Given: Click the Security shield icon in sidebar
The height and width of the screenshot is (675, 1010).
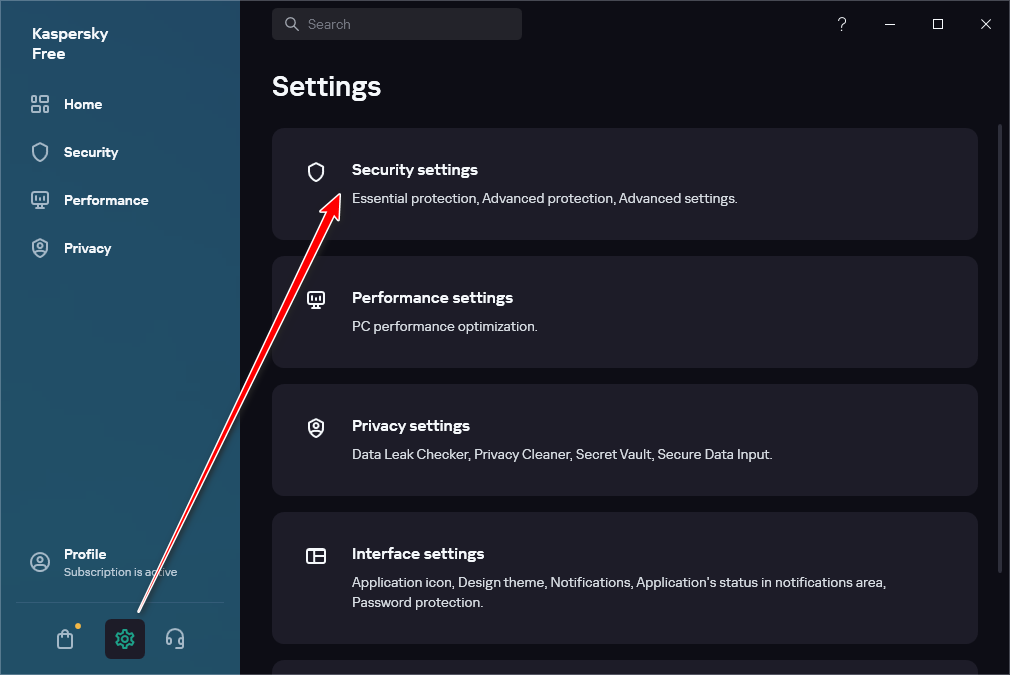Looking at the screenshot, I should [x=40, y=152].
